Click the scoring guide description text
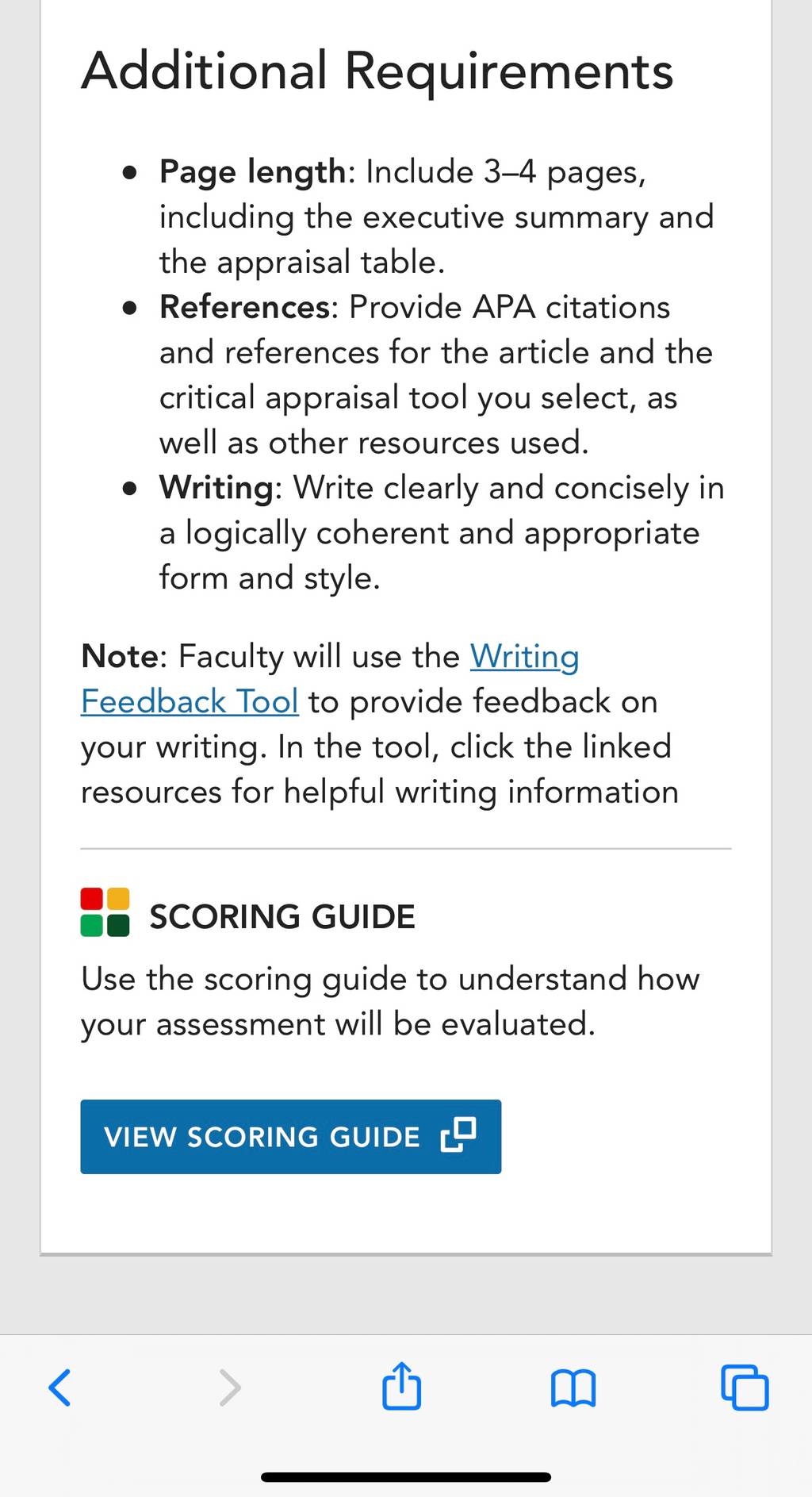Image resolution: width=812 pixels, height=1497 pixels. click(390, 1001)
